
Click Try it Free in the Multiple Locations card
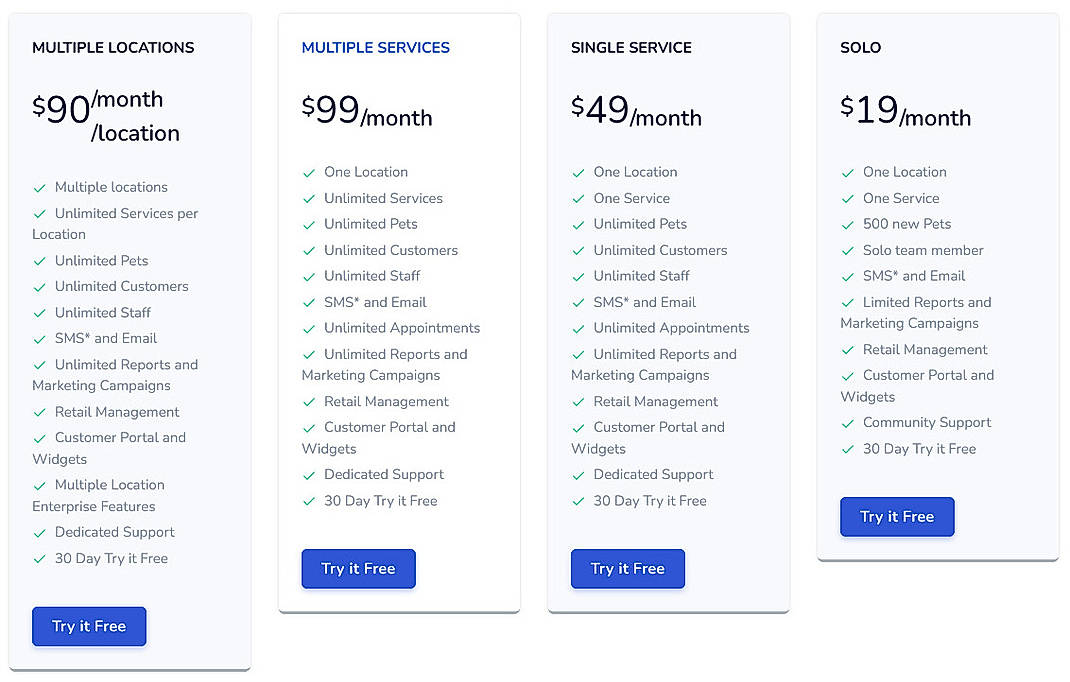click(89, 626)
